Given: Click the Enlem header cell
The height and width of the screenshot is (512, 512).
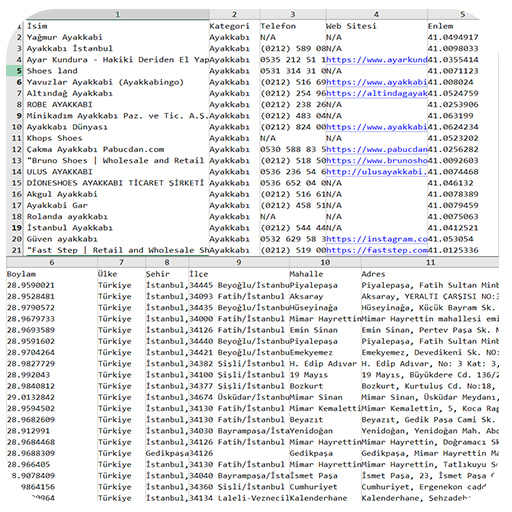Looking at the screenshot, I should click(463, 26).
